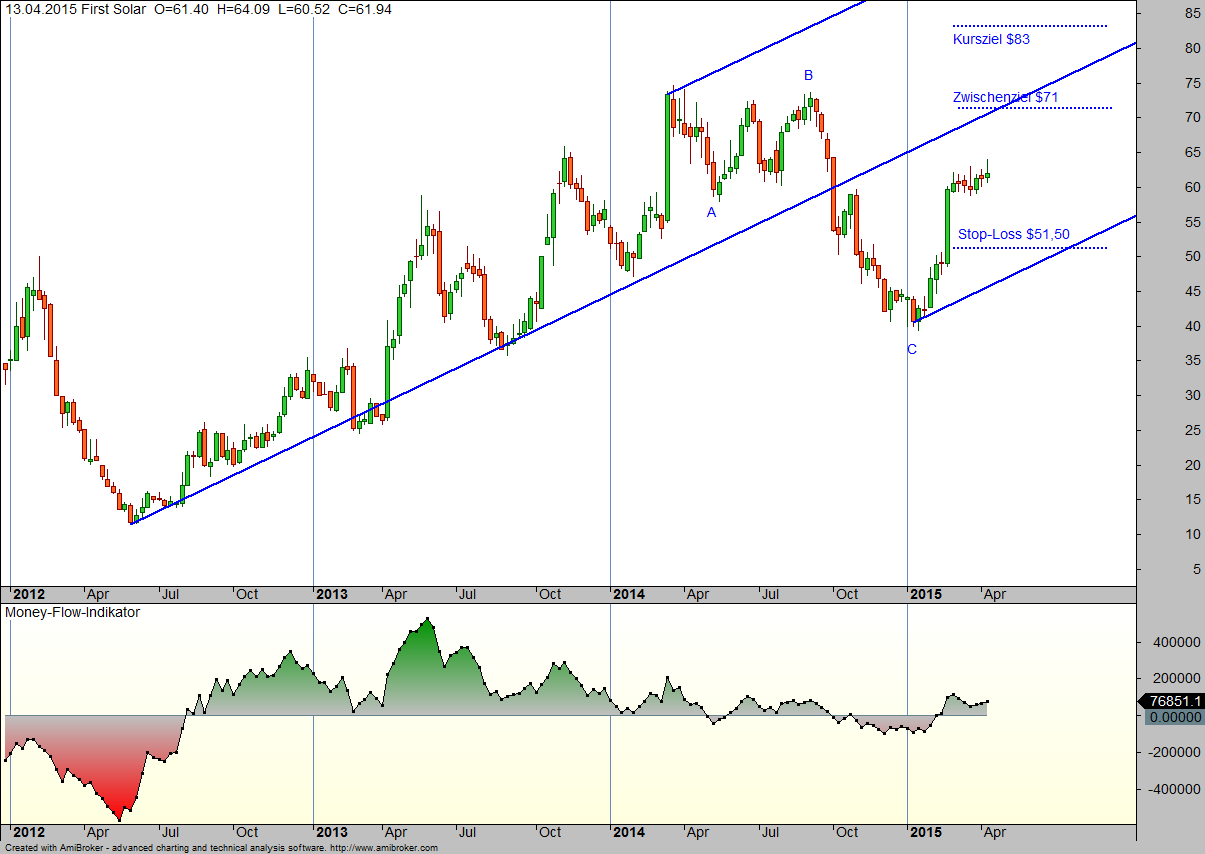Click the wave label "B" on the chart
The height and width of the screenshot is (854, 1205).
[x=809, y=75]
